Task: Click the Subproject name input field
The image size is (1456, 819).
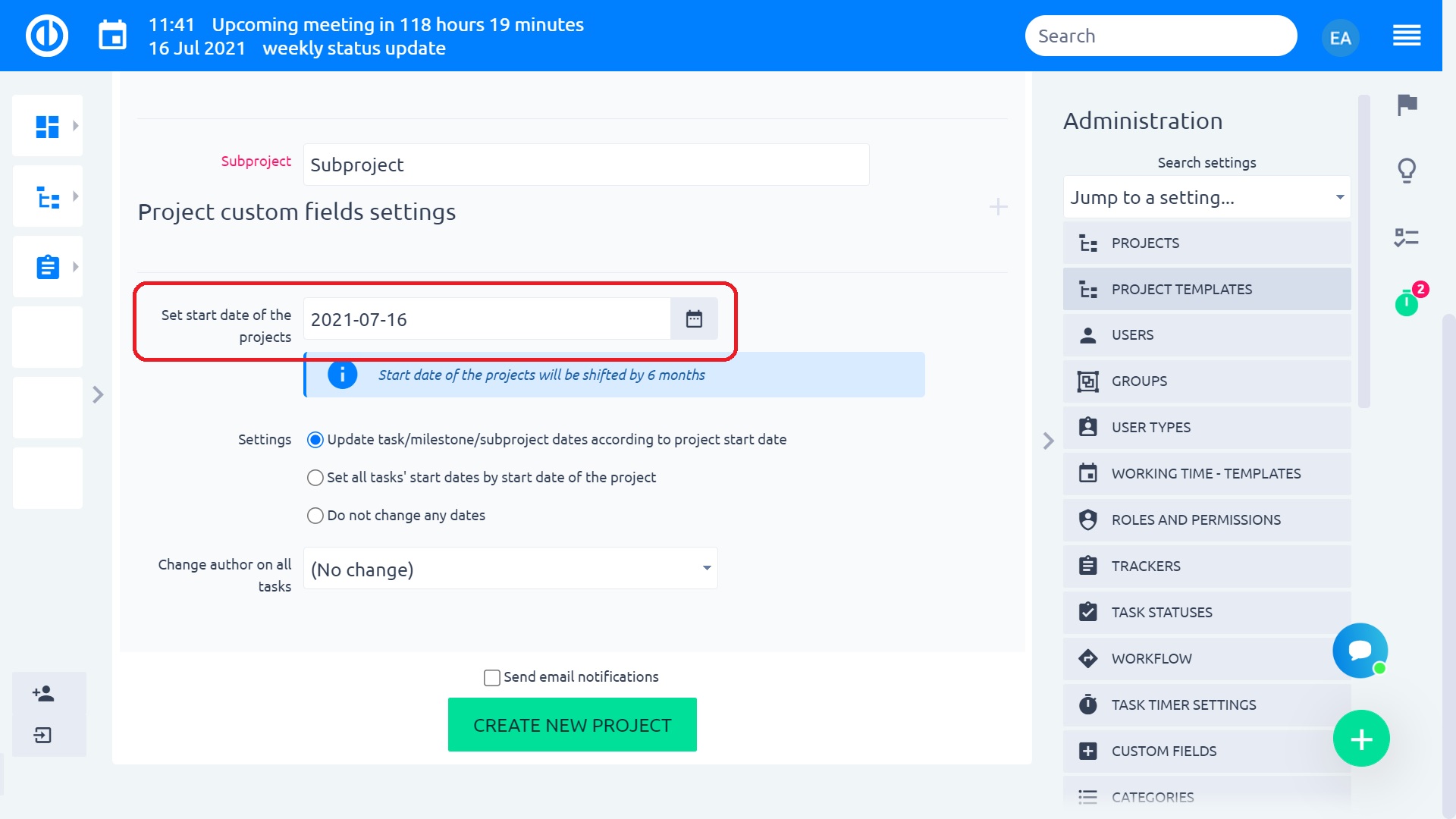Action: click(x=586, y=165)
